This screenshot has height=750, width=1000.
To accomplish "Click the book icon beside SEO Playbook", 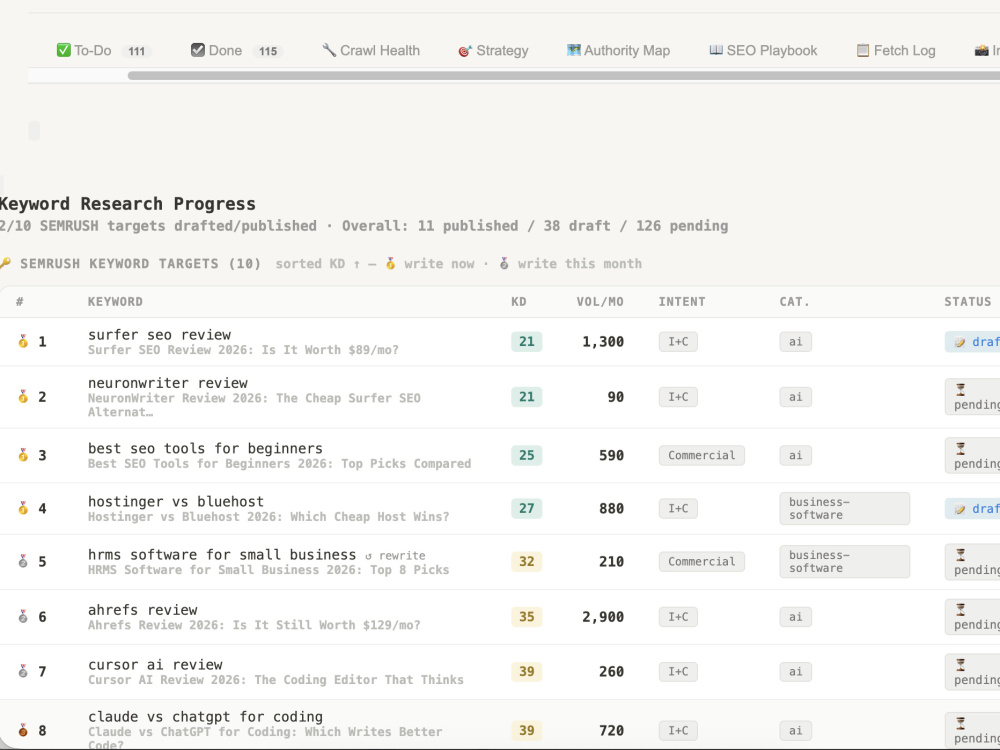I will 716,50.
